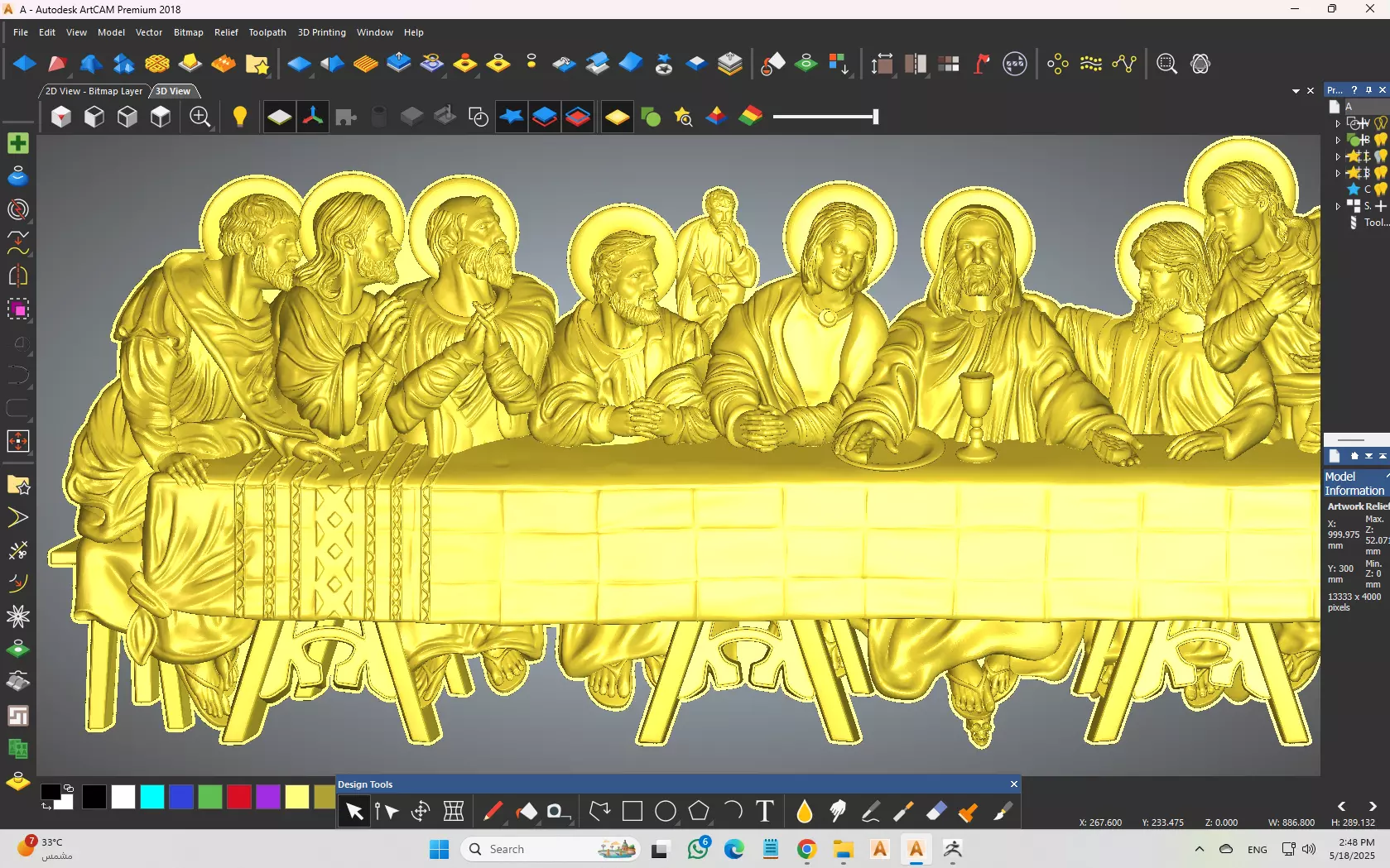
Task: Pick the Envelope Distortion grid tool
Action: click(454, 812)
